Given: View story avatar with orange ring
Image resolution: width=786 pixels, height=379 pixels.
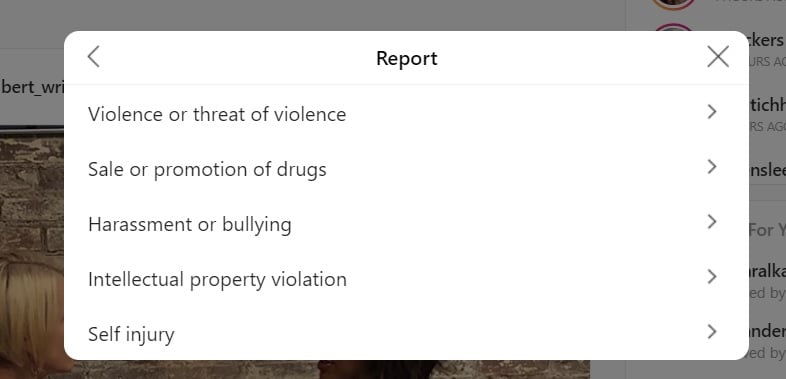Looking at the screenshot, I should (674, 5).
